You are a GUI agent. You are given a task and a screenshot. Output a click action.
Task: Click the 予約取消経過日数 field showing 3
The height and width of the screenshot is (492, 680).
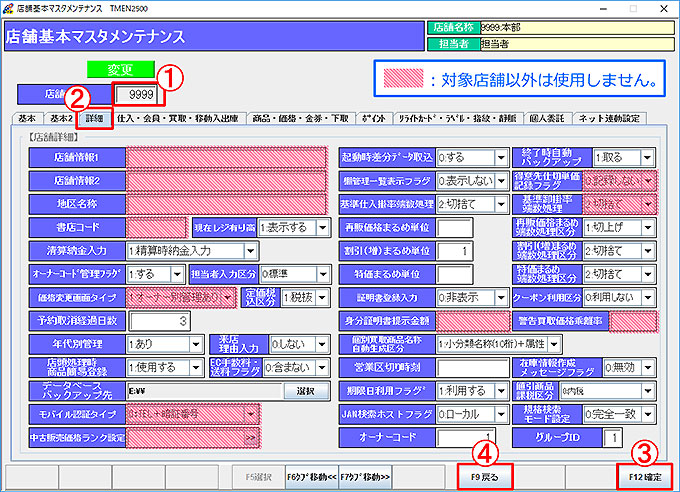[x=159, y=321]
